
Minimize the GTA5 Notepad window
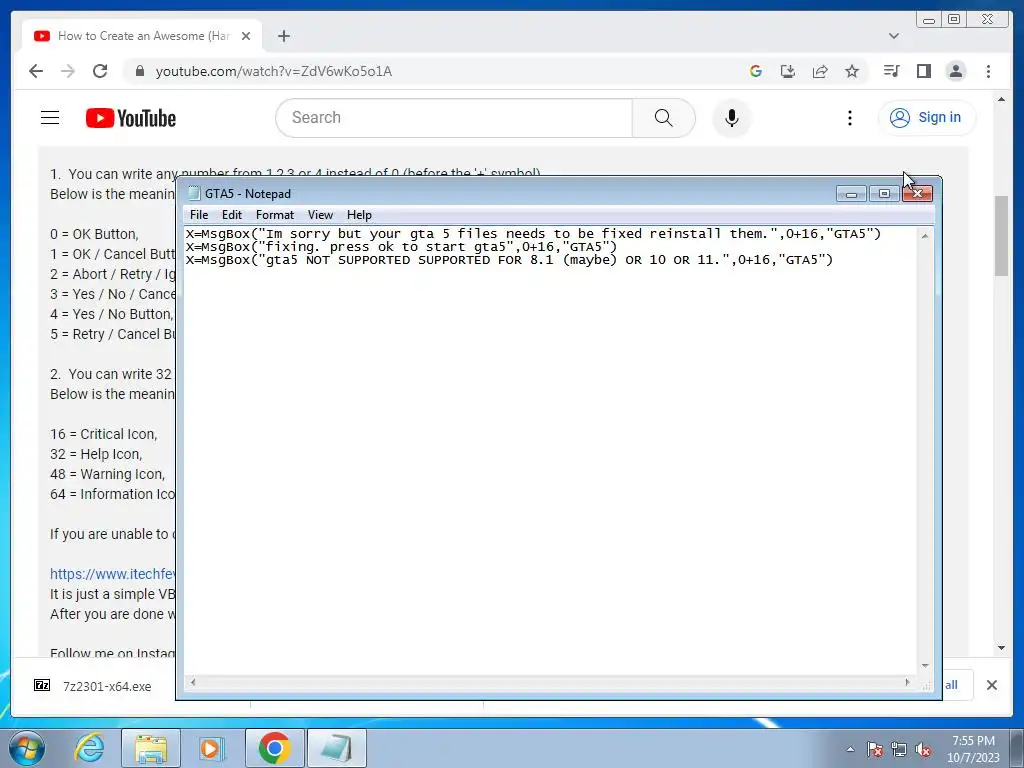(x=851, y=194)
